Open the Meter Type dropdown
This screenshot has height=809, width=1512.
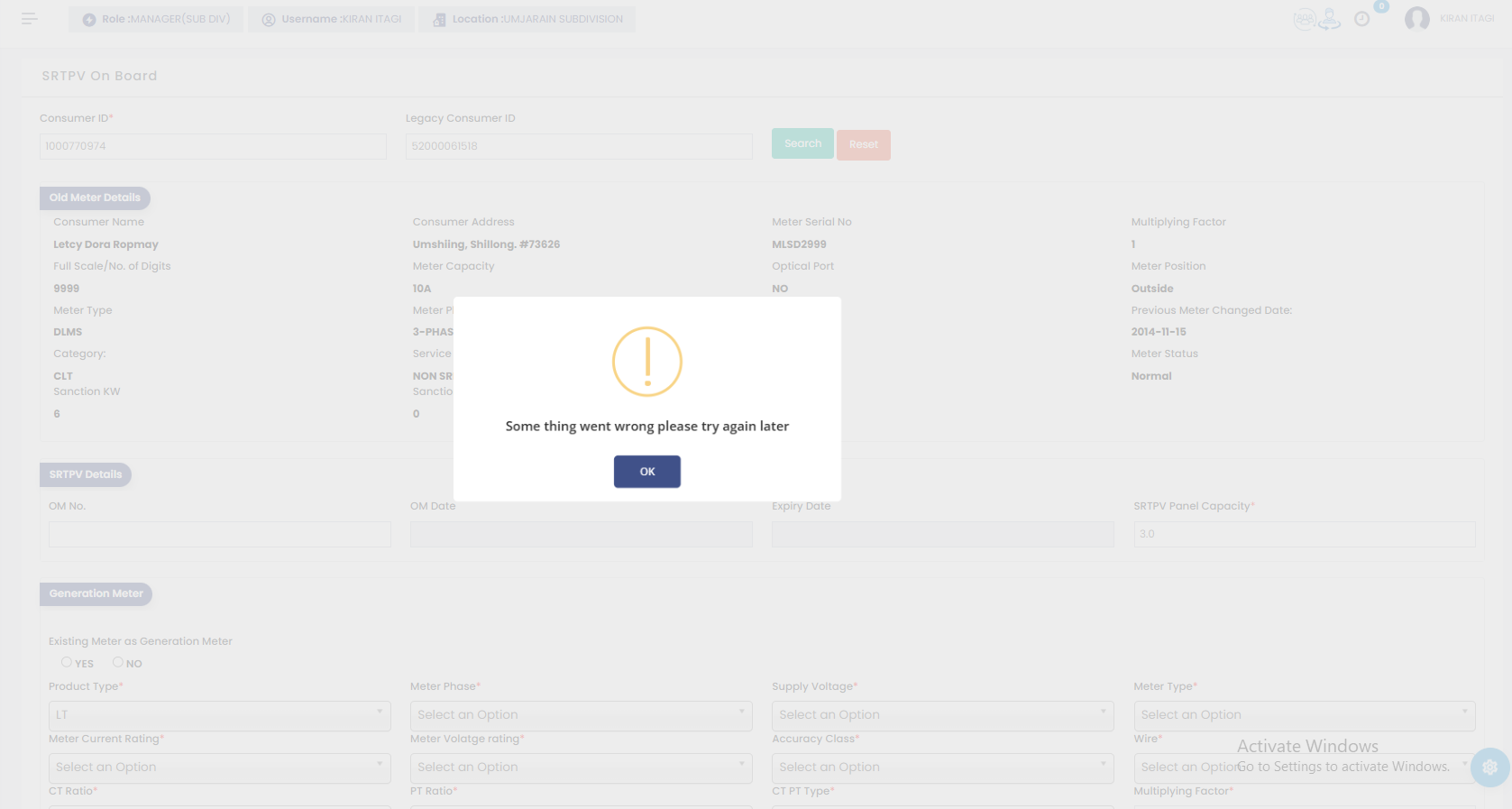pos(1305,715)
